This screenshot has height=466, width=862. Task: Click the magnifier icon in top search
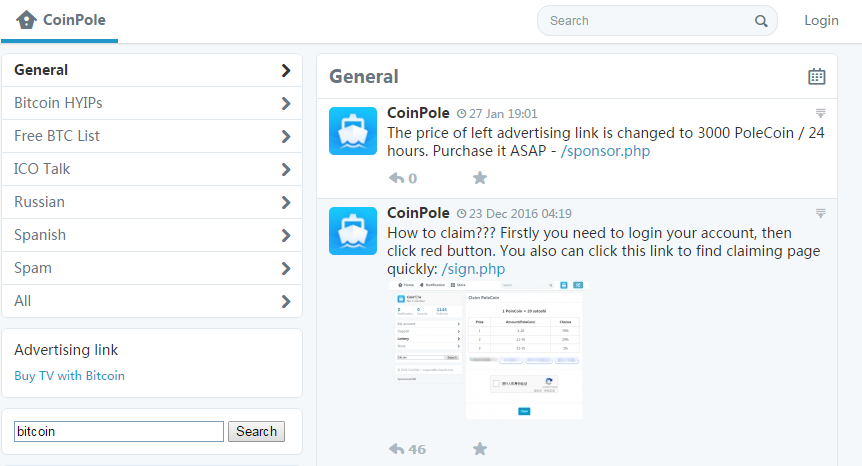(x=761, y=21)
